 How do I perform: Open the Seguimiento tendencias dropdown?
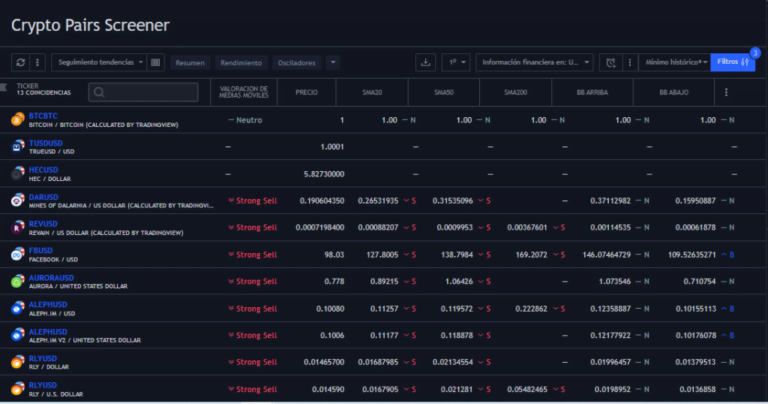[x=98, y=62]
